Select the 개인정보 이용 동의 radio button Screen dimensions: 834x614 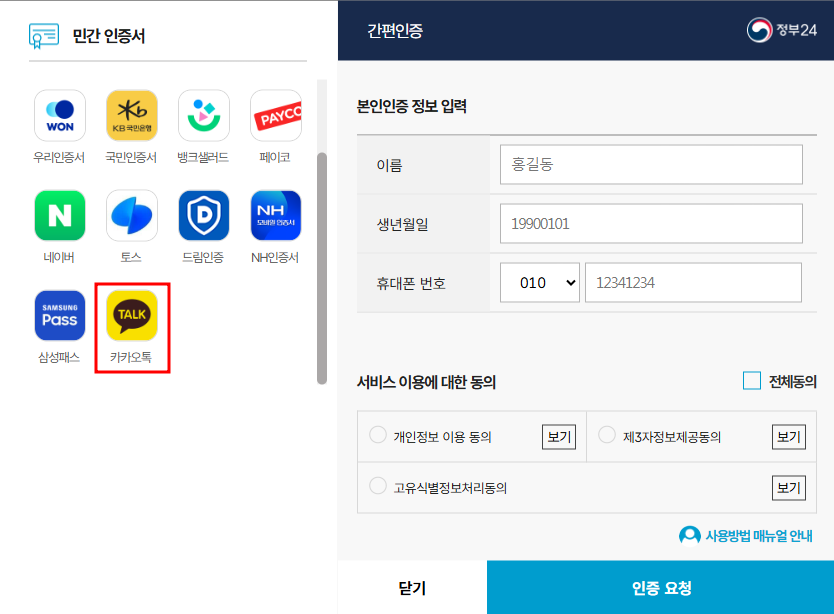pos(378,435)
